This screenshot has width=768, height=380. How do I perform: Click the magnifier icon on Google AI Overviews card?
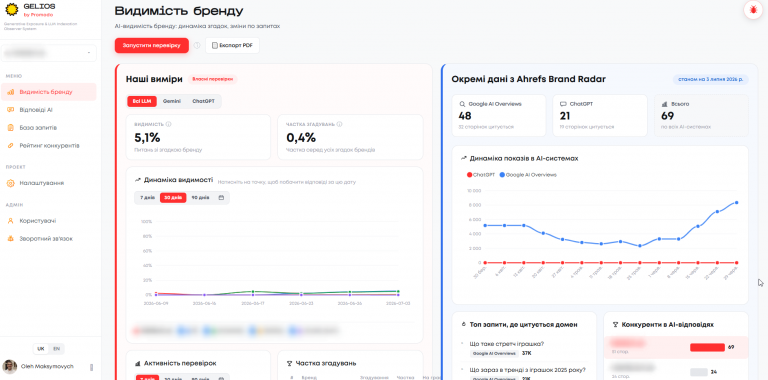tap(462, 104)
